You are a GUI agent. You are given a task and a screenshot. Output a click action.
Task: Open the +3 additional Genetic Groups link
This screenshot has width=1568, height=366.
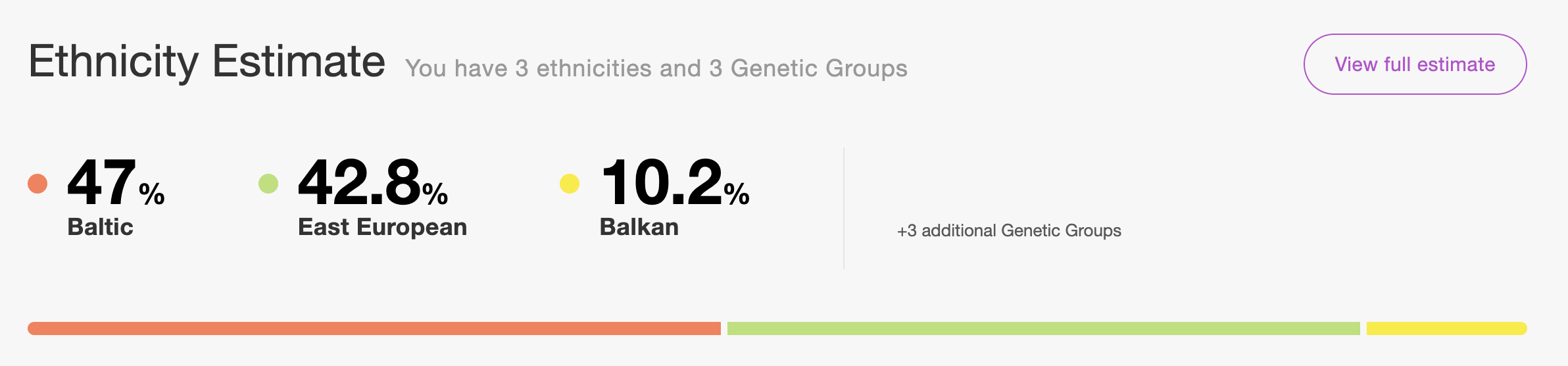(1009, 230)
